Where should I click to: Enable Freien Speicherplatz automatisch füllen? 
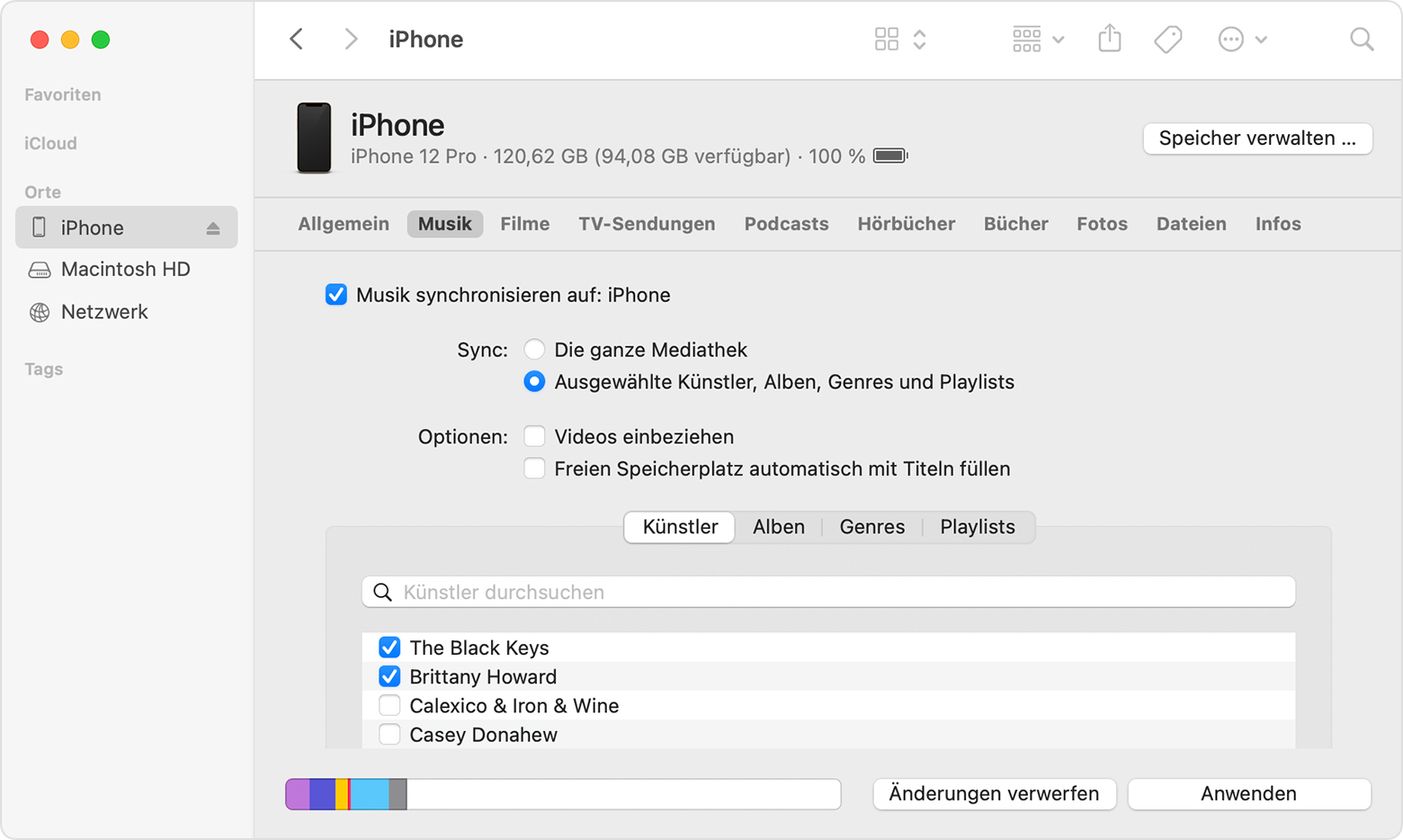(534, 469)
